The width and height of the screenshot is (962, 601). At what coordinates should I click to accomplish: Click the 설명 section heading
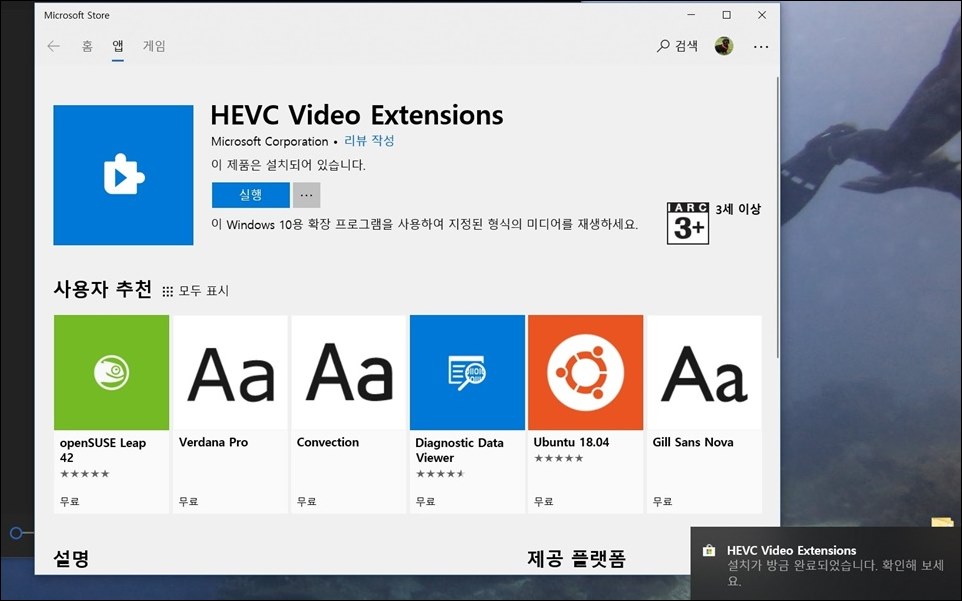[x=71, y=558]
